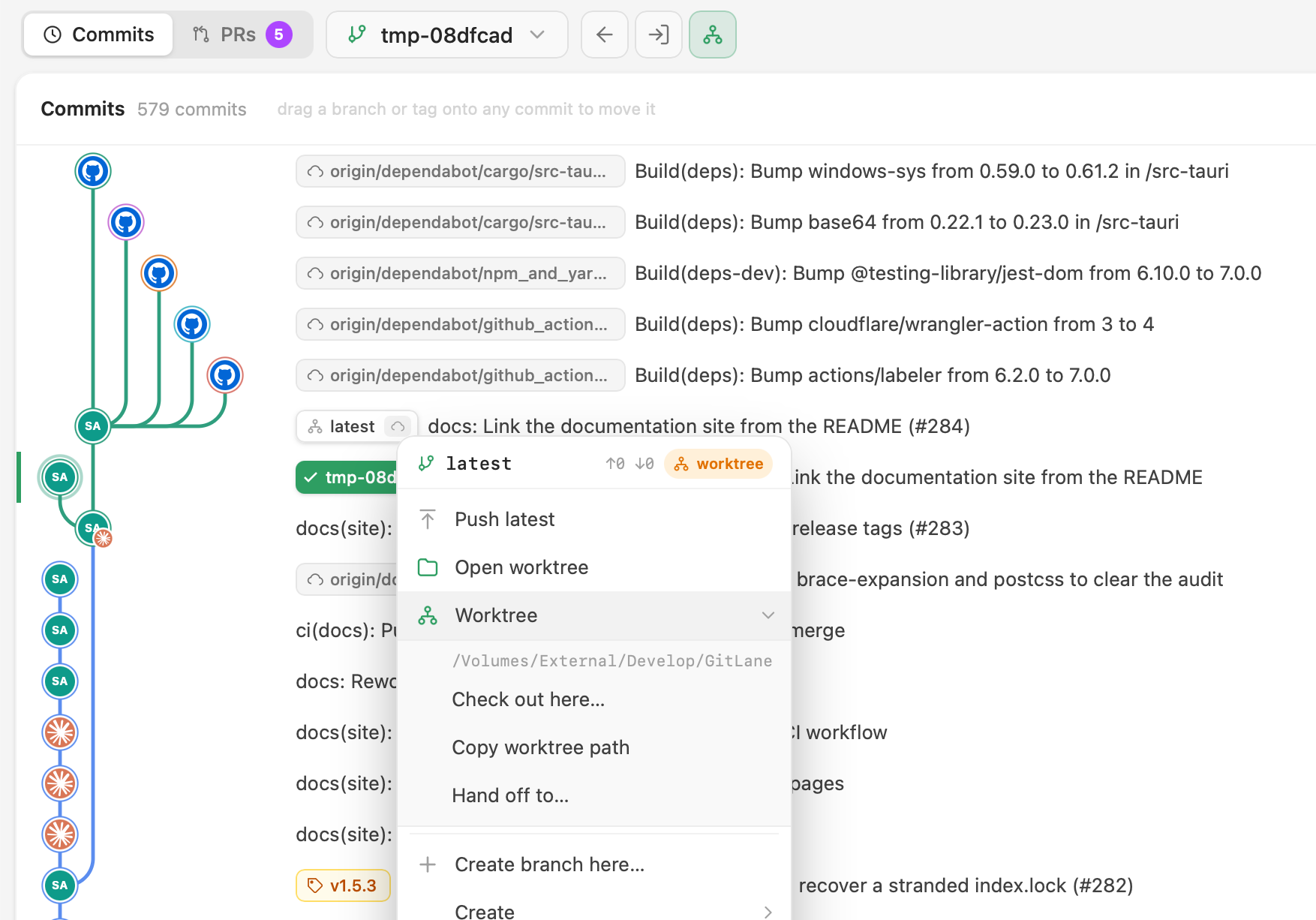Click SA node on docs: Rewo commit row
Image resolution: width=1316 pixels, height=920 pixels.
(60, 681)
